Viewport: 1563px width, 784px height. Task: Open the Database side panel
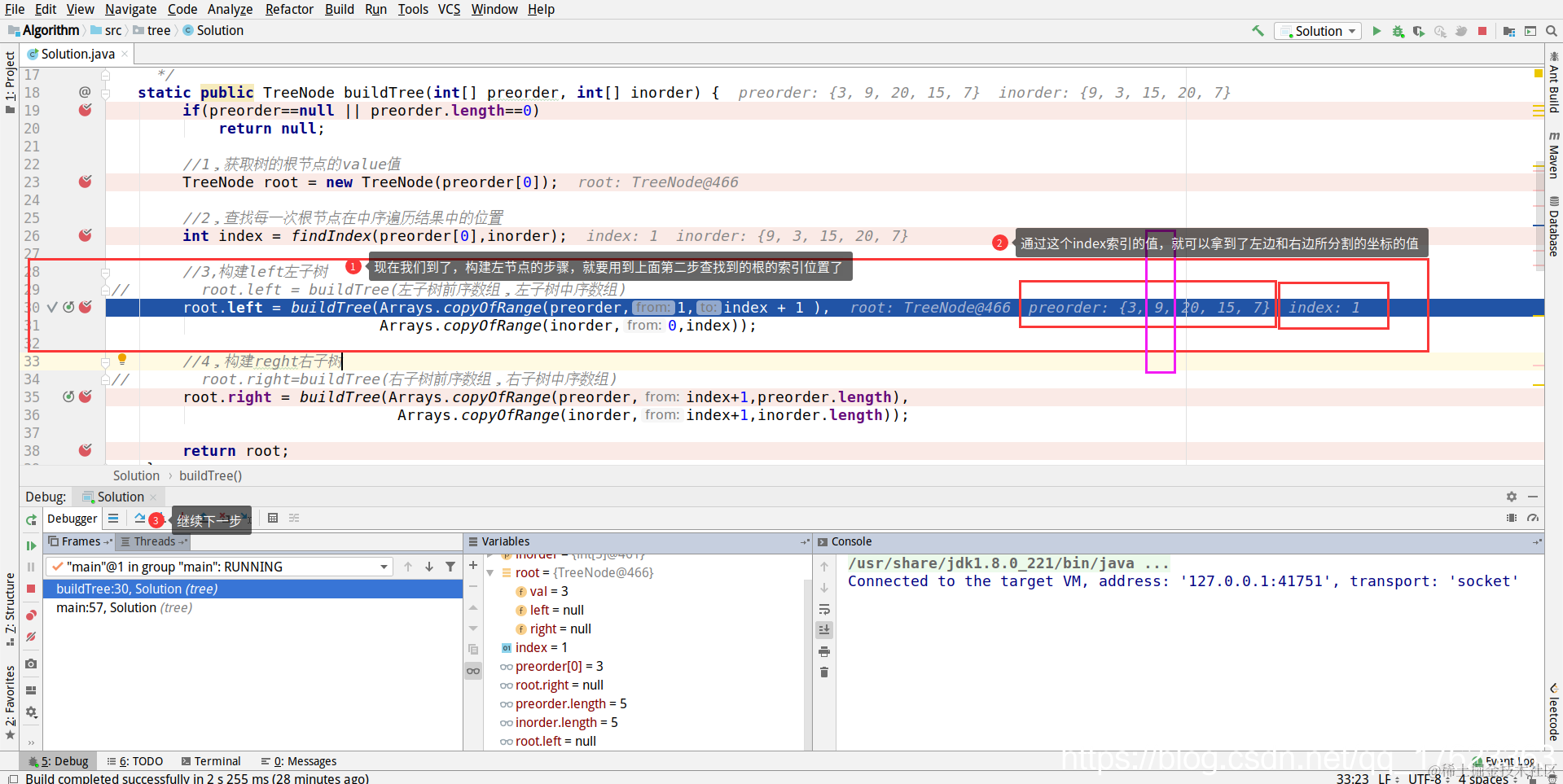(x=1554, y=226)
